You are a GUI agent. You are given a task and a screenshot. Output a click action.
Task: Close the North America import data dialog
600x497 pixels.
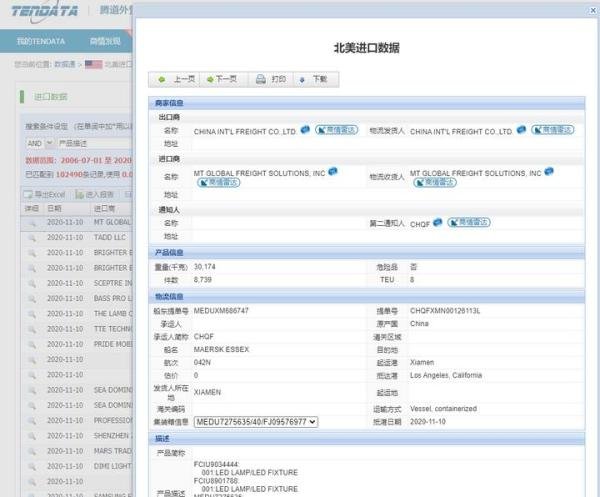pos(593,10)
